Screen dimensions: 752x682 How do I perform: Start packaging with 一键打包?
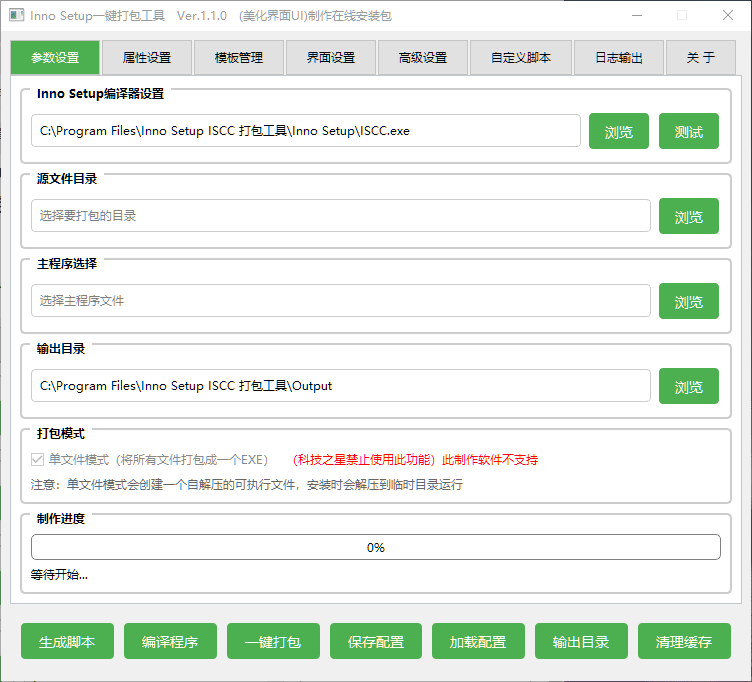[273, 642]
